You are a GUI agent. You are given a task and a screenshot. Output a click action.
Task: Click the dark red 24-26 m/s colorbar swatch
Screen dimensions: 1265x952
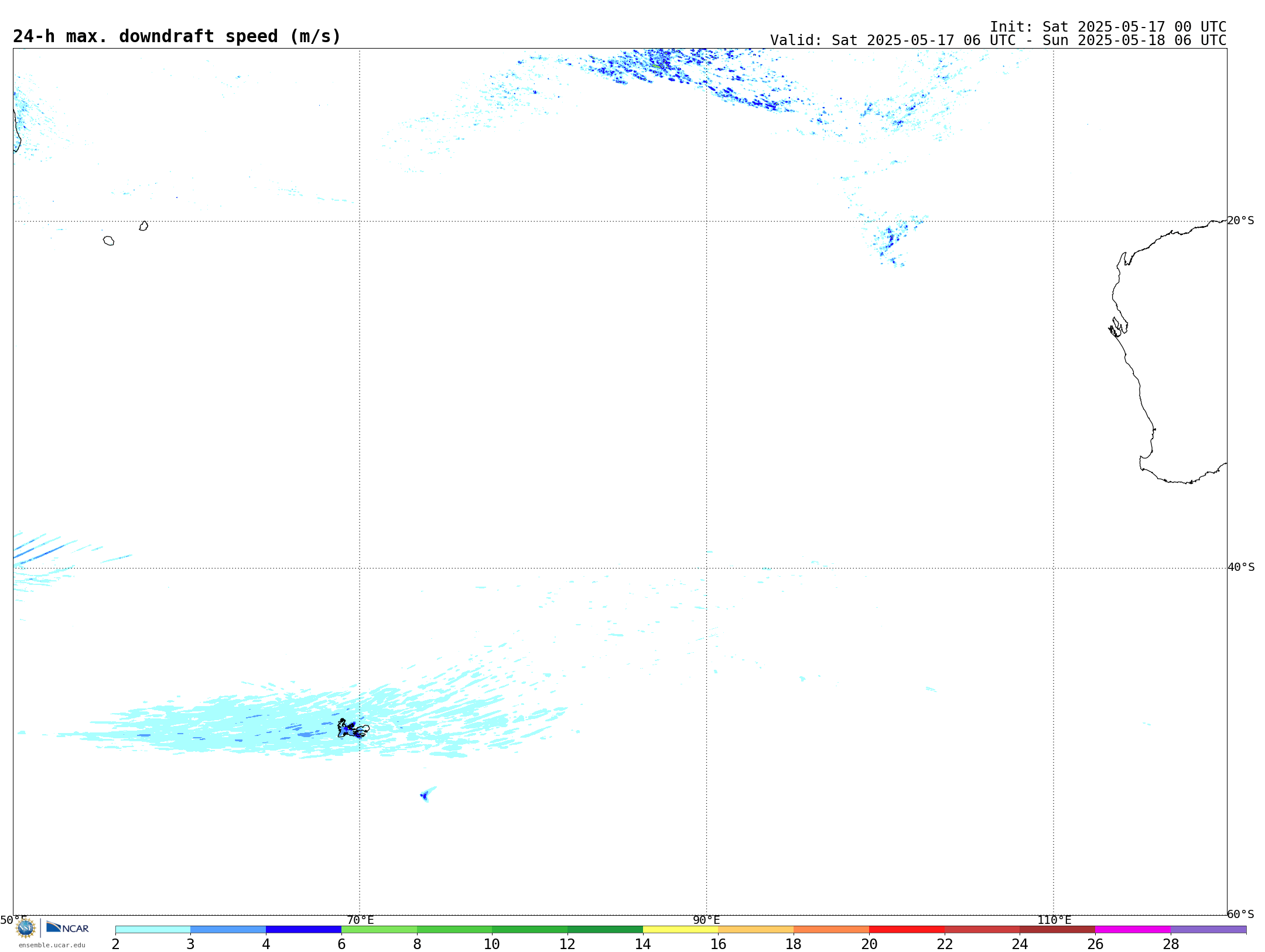tap(1058, 930)
